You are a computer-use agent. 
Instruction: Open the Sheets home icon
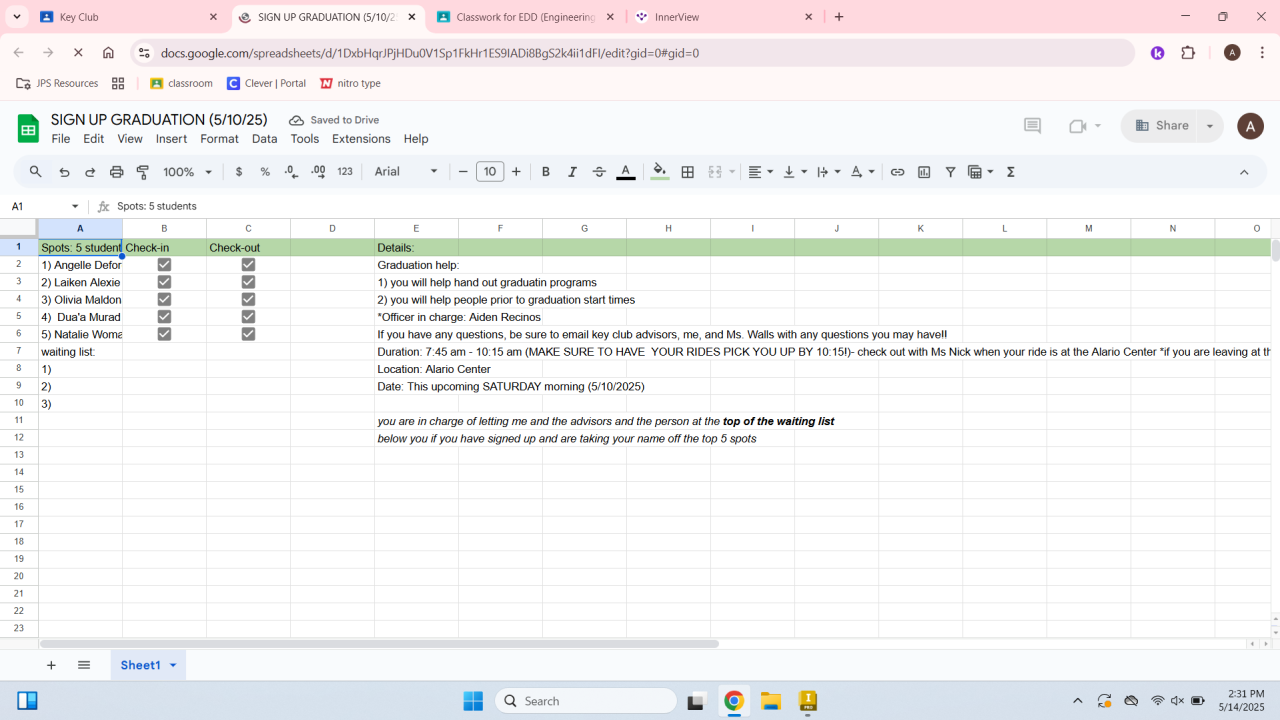click(28, 128)
